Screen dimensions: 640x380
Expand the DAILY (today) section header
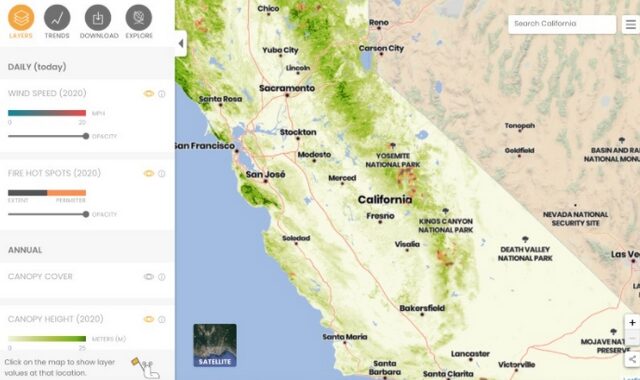pos(87,67)
